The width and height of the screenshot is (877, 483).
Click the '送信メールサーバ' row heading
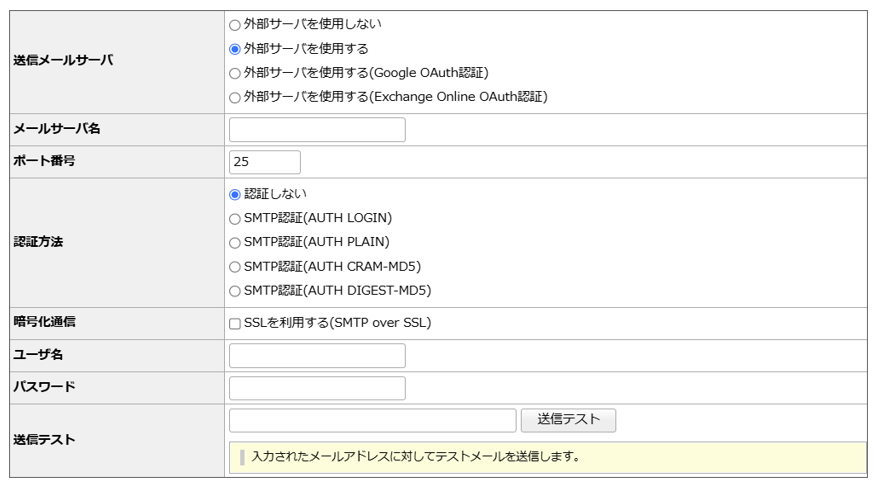pyautogui.click(x=62, y=60)
